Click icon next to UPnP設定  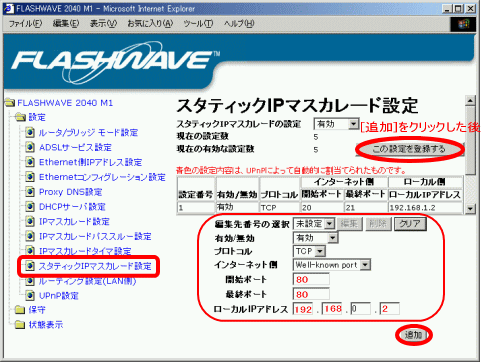click(30, 295)
